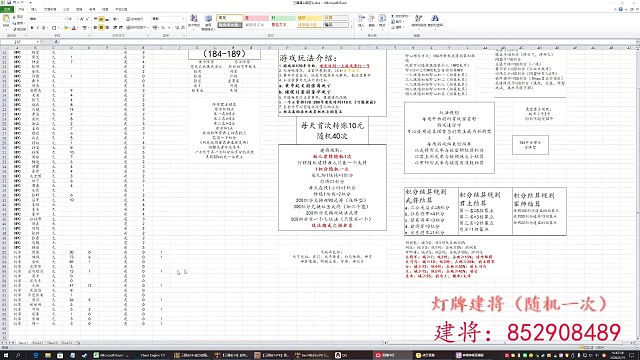Switch to the Data ribbon tab
Screen dimensions: 640x360
click(x=79, y=9)
